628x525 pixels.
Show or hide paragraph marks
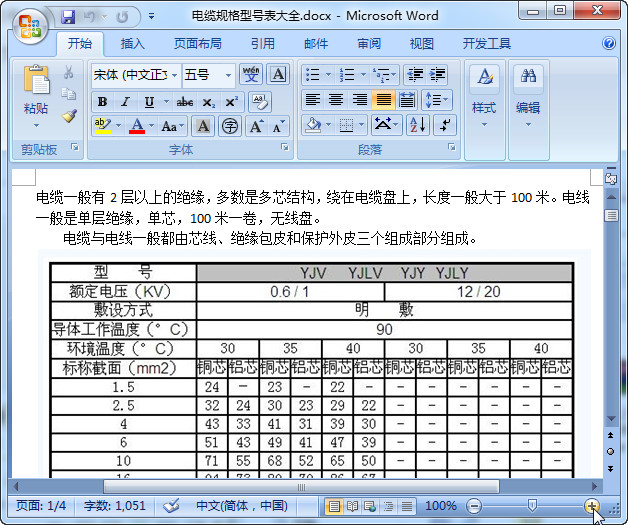(x=445, y=125)
